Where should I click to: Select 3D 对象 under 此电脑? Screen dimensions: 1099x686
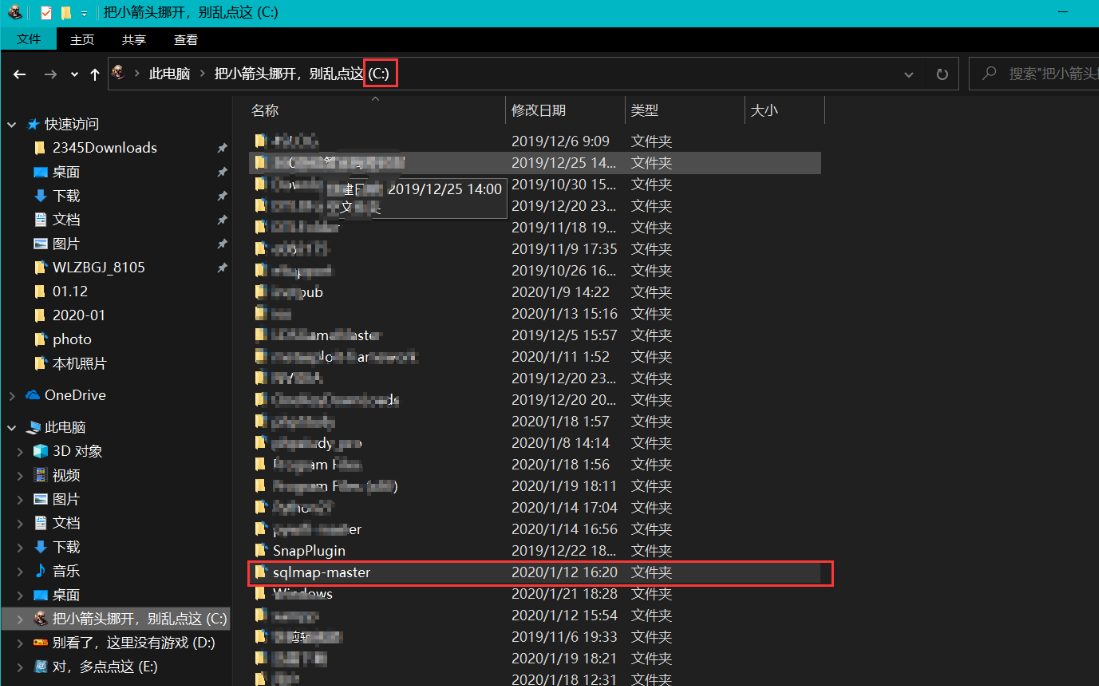(x=77, y=451)
